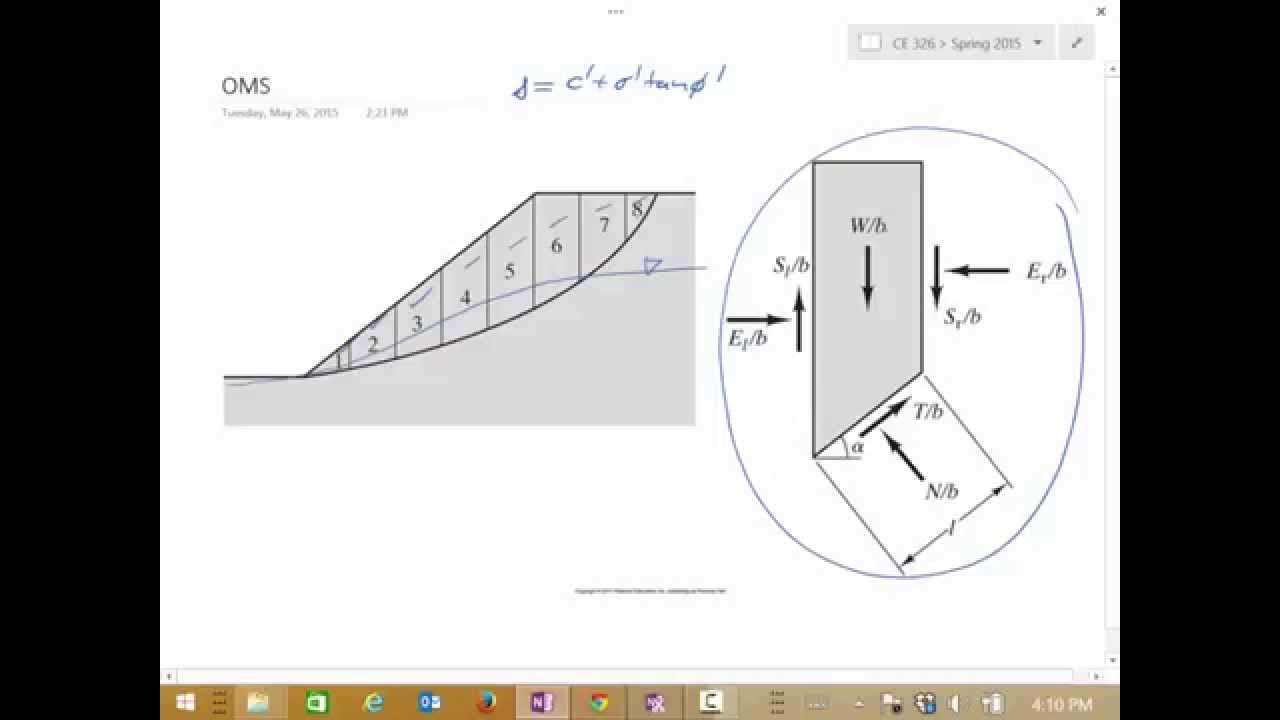Click the vertical scrollbar up arrow

[x=1113, y=67]
